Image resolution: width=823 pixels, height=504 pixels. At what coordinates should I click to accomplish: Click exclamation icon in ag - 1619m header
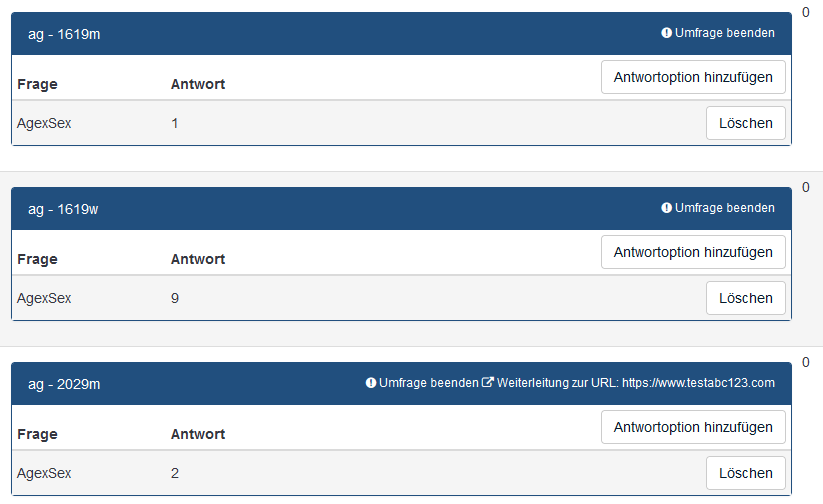coord(667,33)
